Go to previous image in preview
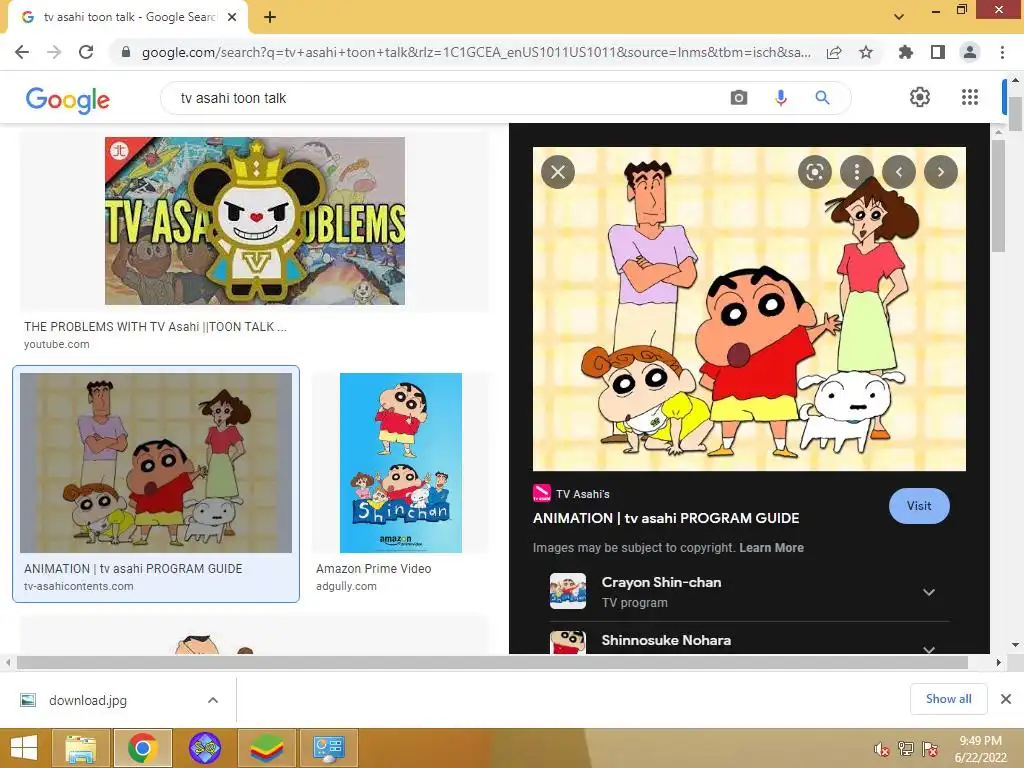The image size is (1024, 768). pyautogui.click(x=899, y=172)
